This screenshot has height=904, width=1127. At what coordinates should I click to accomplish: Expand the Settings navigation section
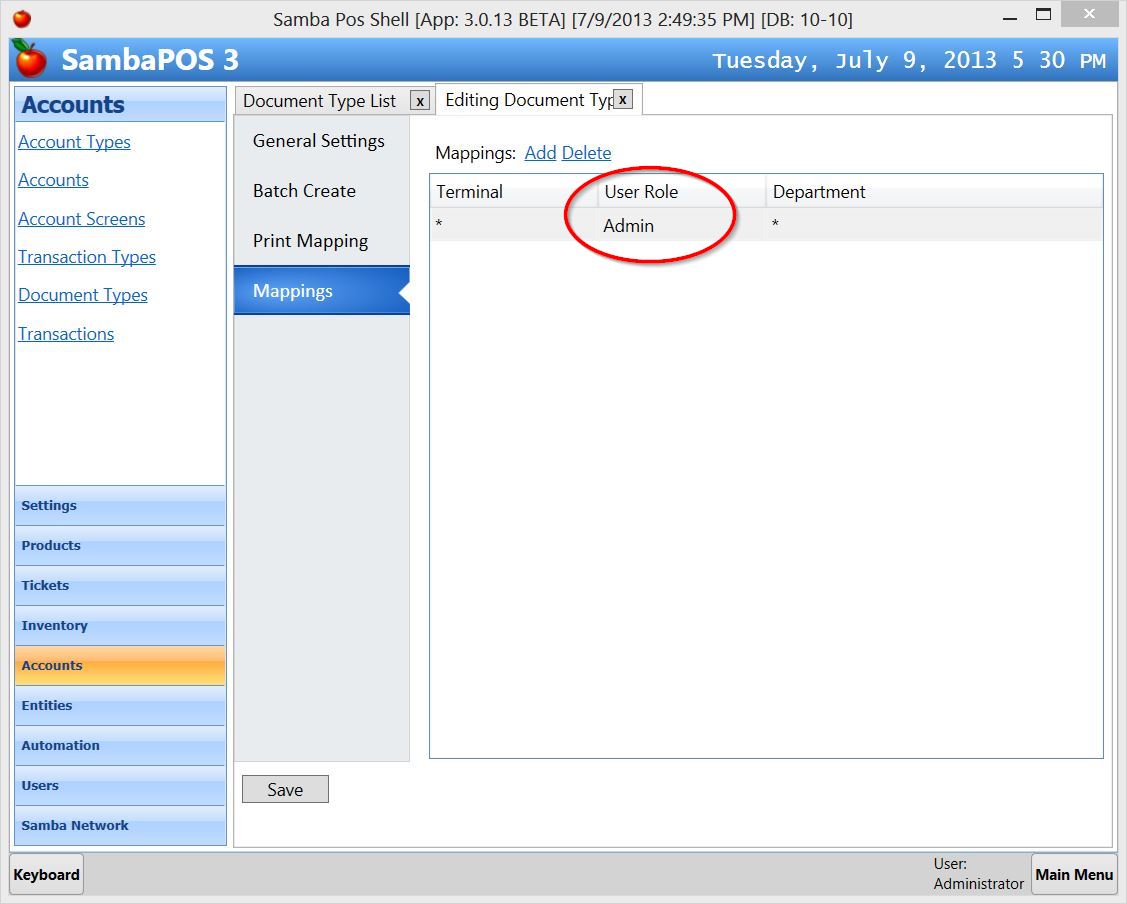(x=120, y=506)
